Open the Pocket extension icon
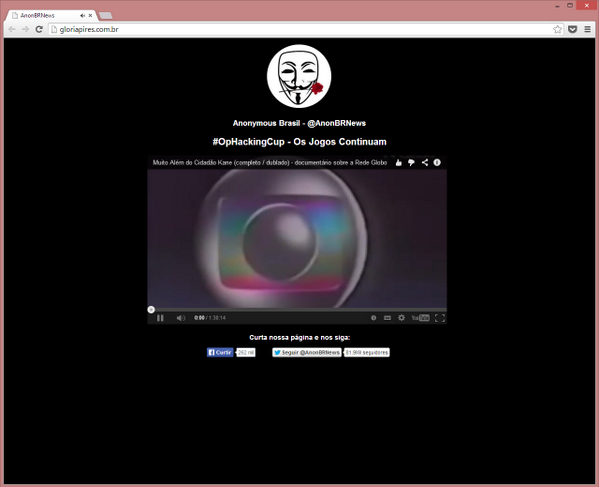This screenshot has width=599, height=487. click(572, 29)
